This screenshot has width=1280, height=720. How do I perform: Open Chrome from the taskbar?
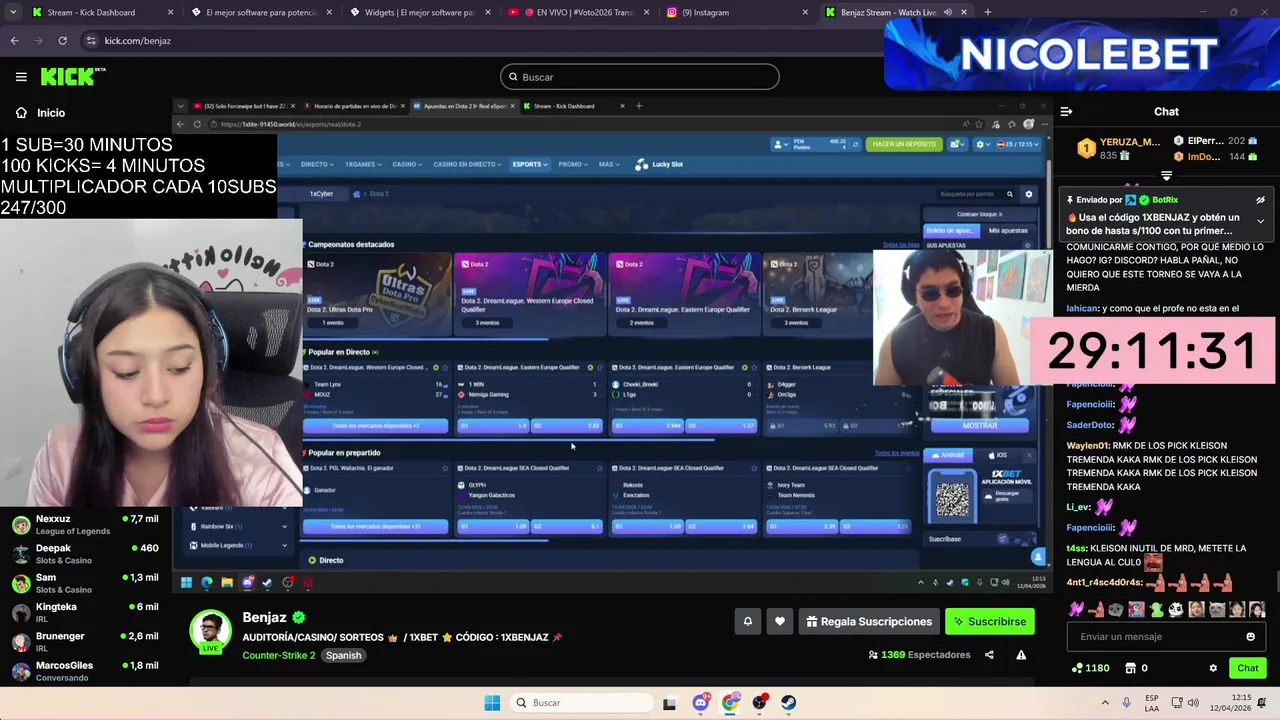pyautogui.click(x=730, y=703)
